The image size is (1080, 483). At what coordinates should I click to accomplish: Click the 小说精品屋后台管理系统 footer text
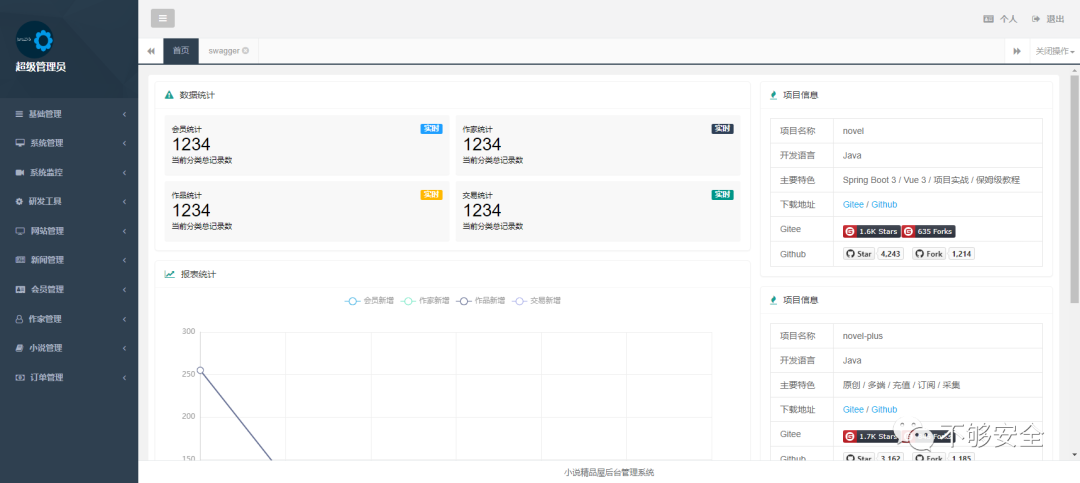coord(609,473)
